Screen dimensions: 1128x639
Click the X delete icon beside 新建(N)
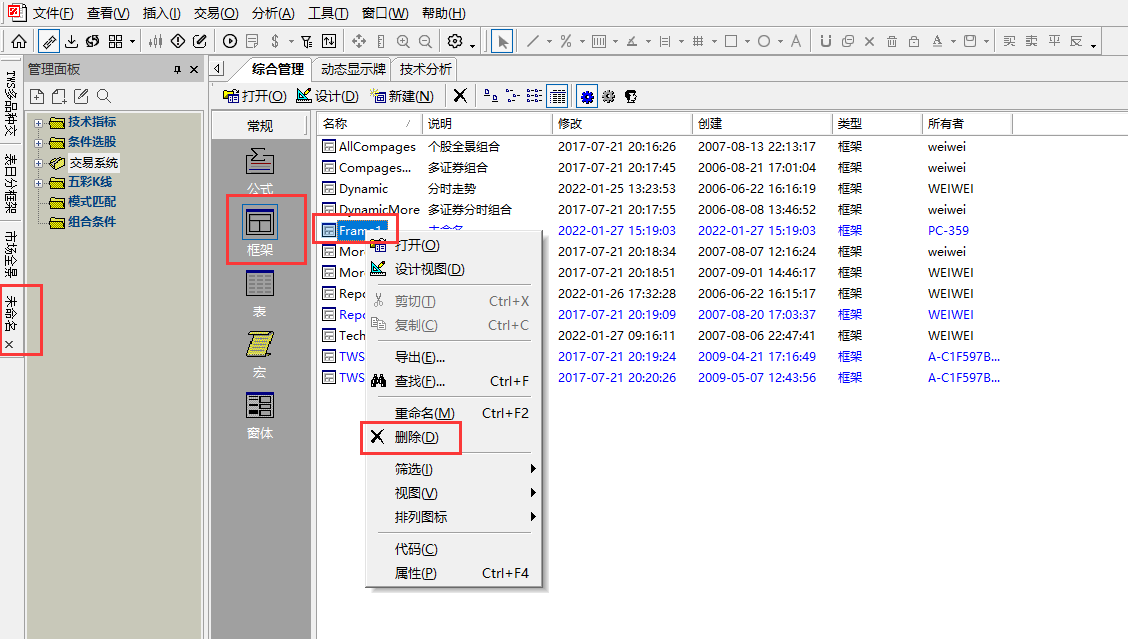[460, 96]
